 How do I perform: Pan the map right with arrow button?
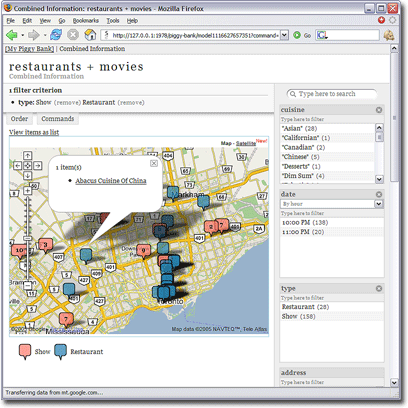[37, 165]
